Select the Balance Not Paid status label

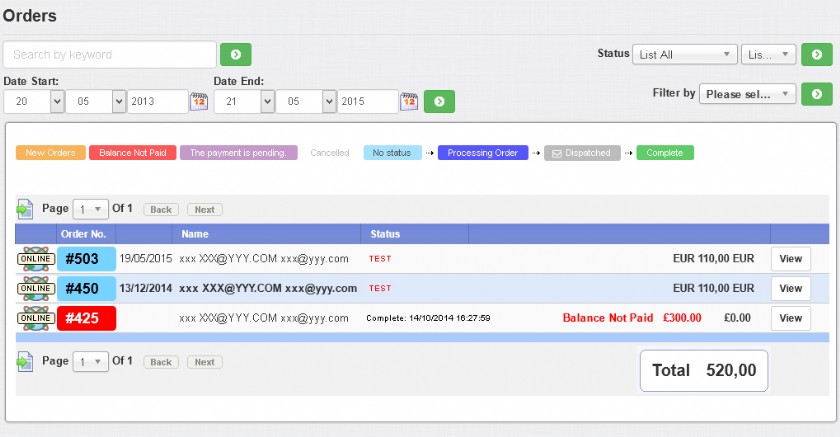click(133, 153)
